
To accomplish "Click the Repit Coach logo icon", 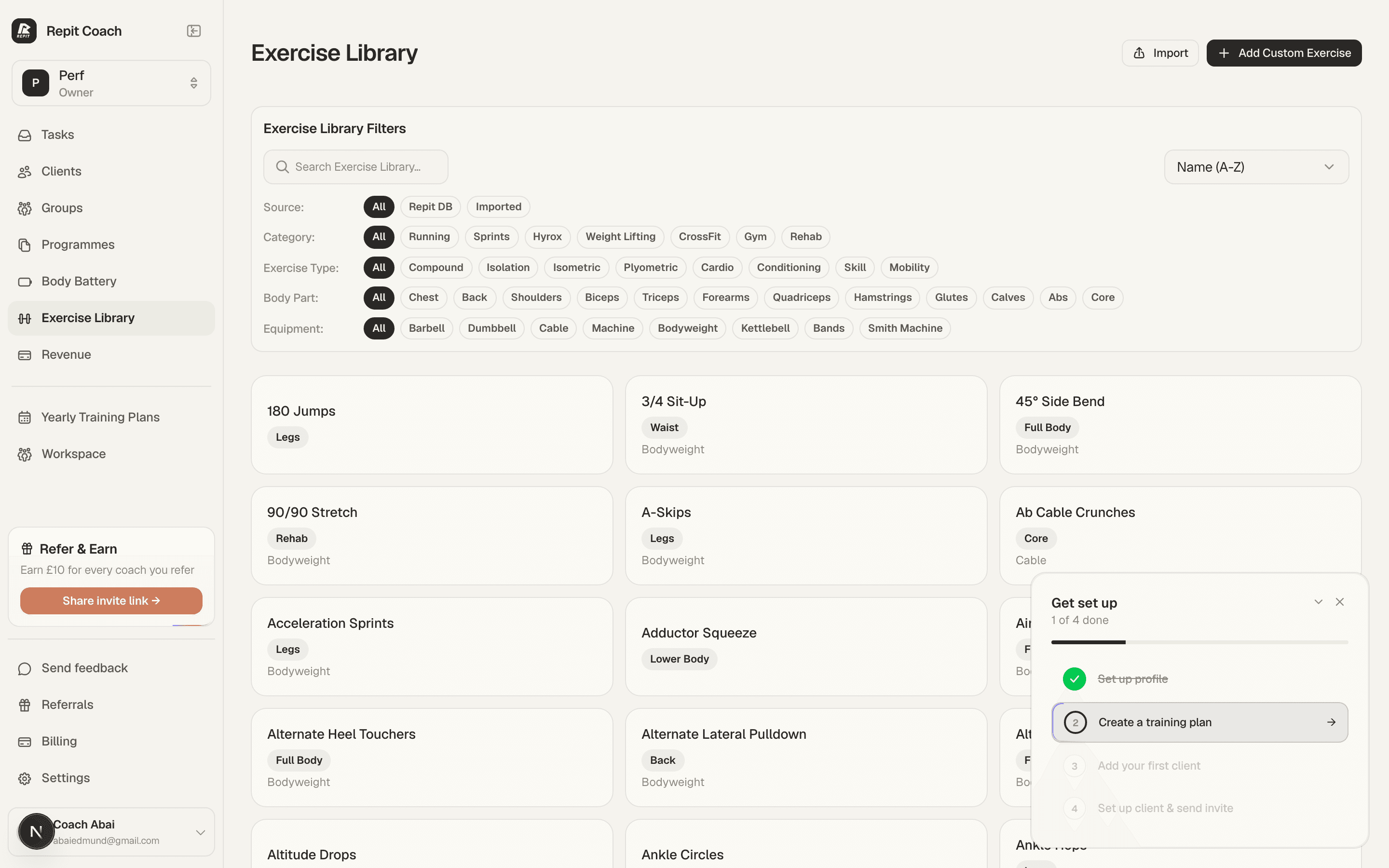I will tap(24, 31).
